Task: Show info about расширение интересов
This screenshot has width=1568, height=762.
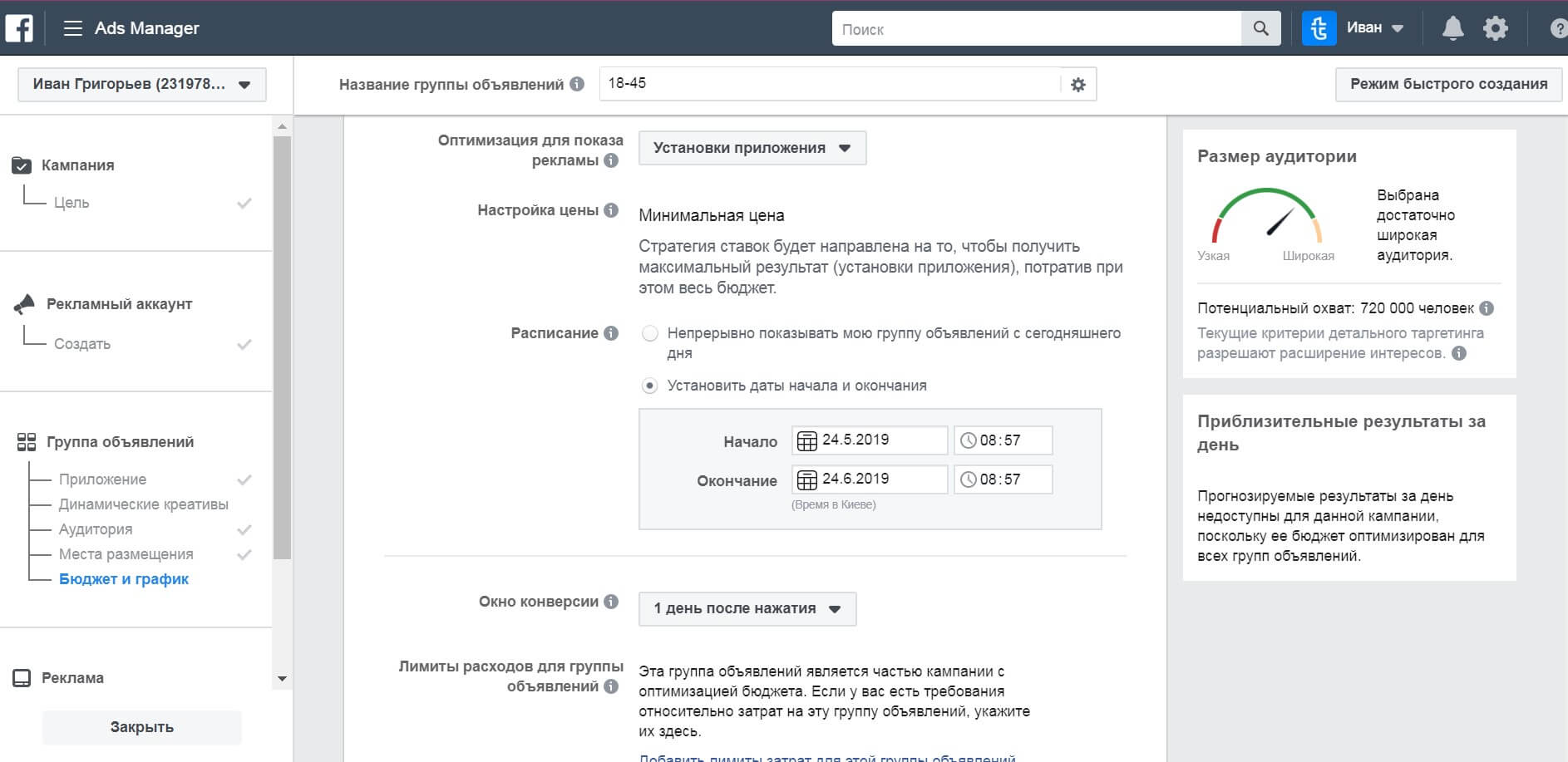Action: click(x=1459, y=353)
